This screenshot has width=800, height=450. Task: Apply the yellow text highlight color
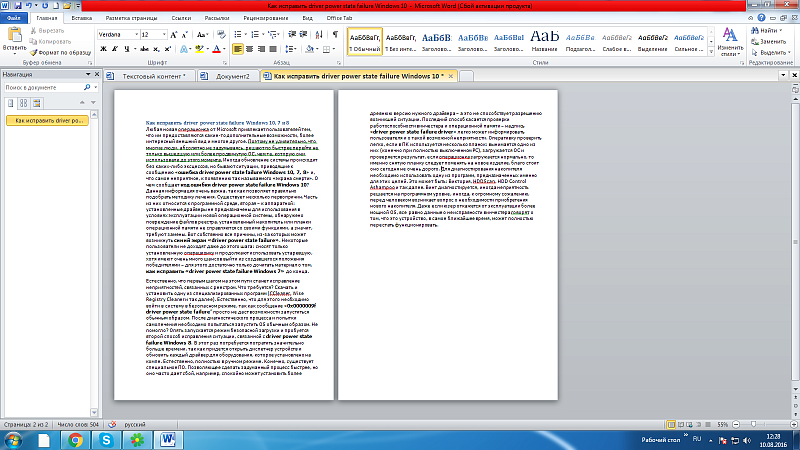pos(199,49)
